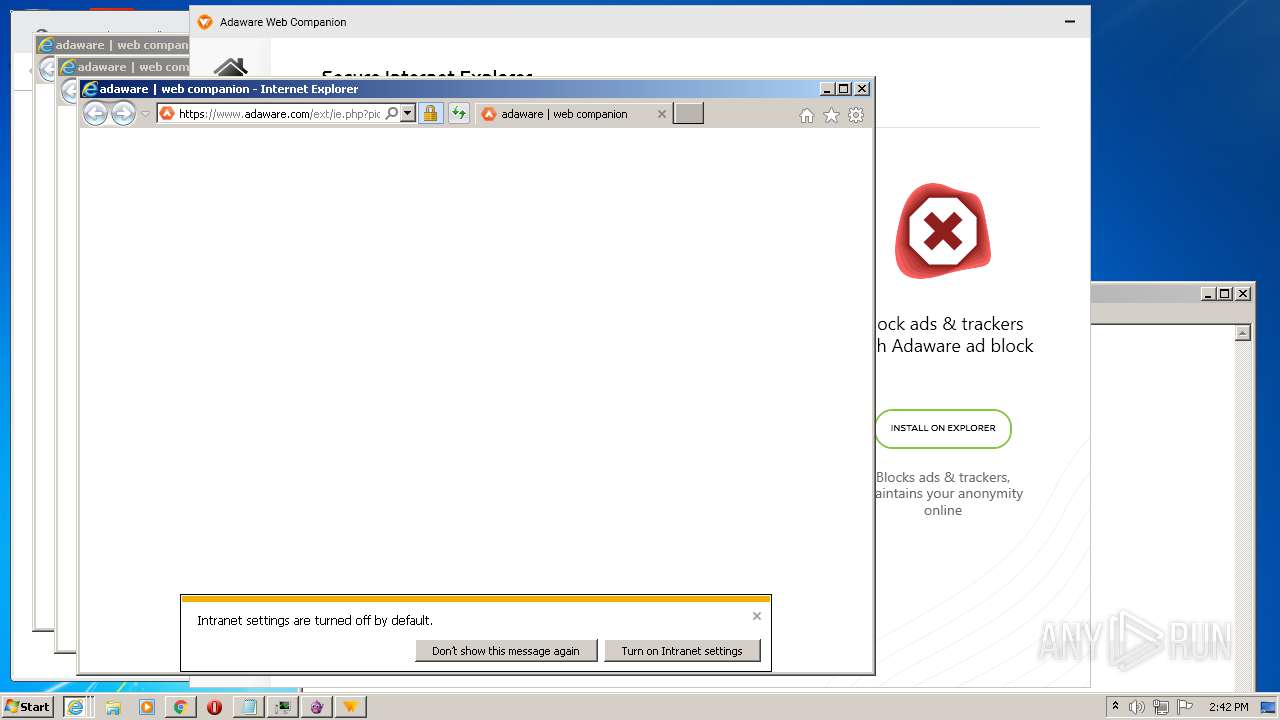The width and height of the screenshot is (1280, 720).
Task: Click the refresh page icon
Action: coord(459,114)
